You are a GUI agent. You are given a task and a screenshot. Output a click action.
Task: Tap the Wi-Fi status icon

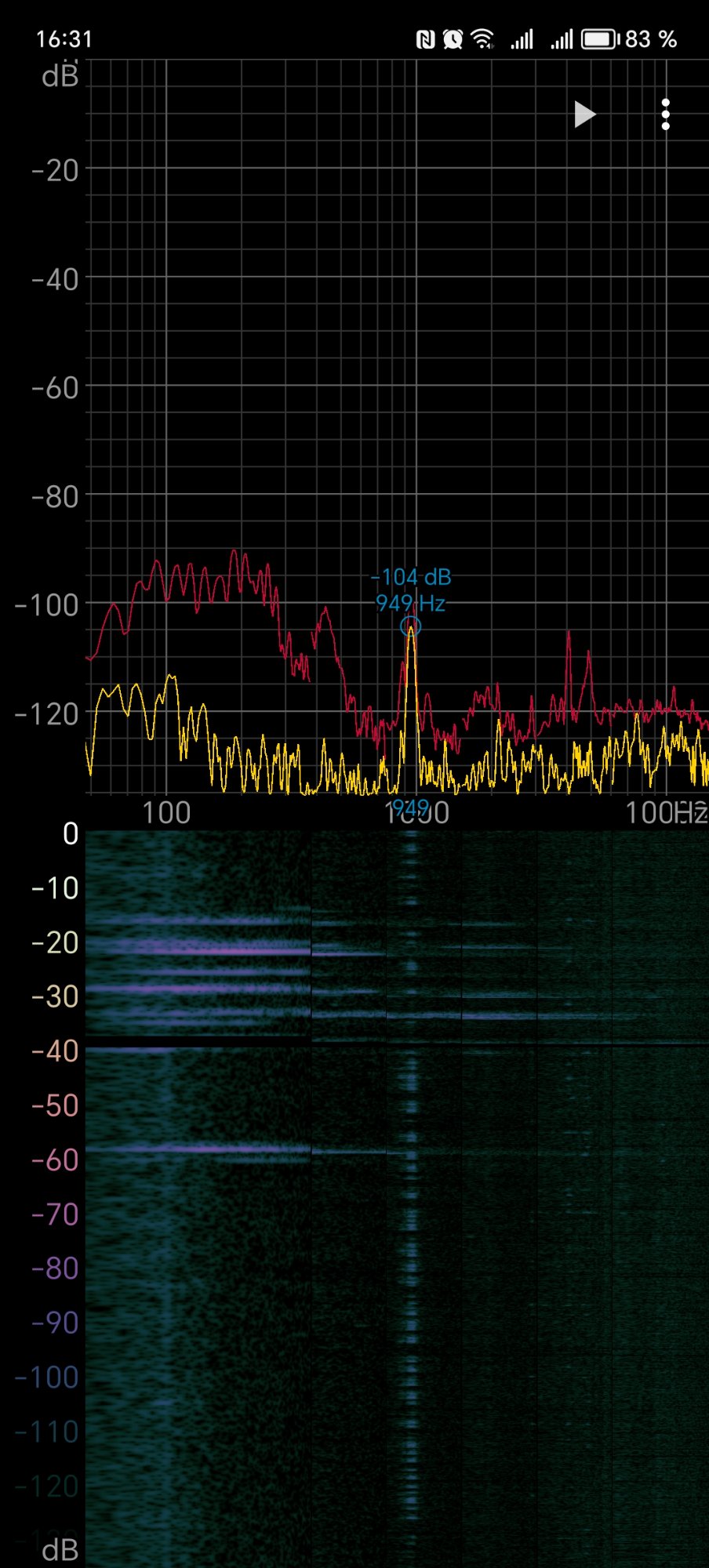coord(483,39)
